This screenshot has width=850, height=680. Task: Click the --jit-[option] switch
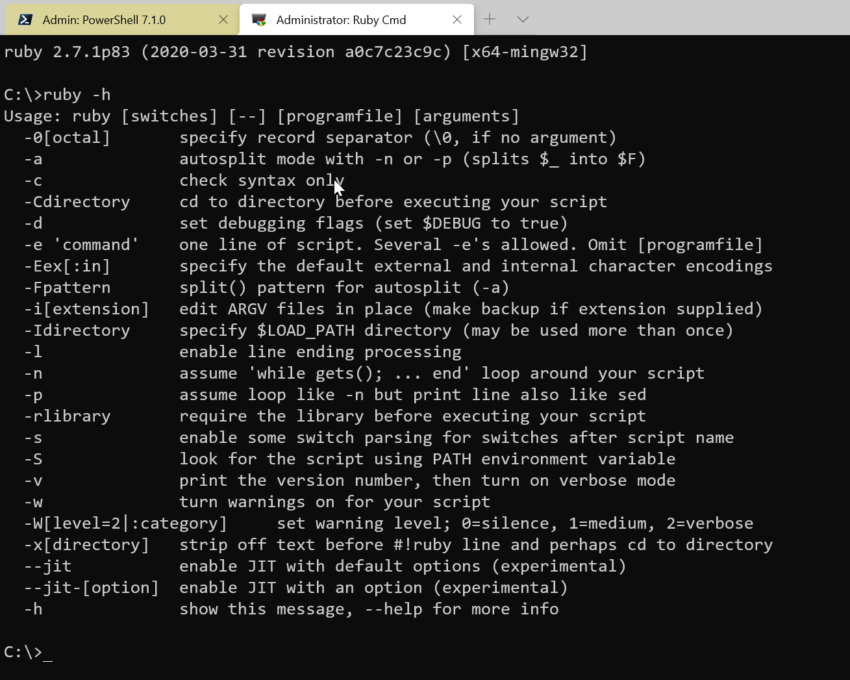point(91,587)
